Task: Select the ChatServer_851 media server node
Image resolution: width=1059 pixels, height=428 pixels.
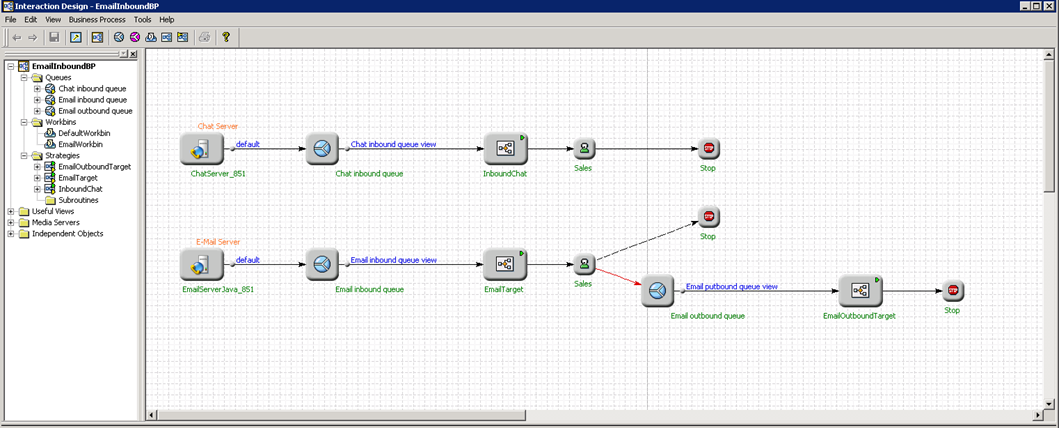Action: [x=200, y=150]
